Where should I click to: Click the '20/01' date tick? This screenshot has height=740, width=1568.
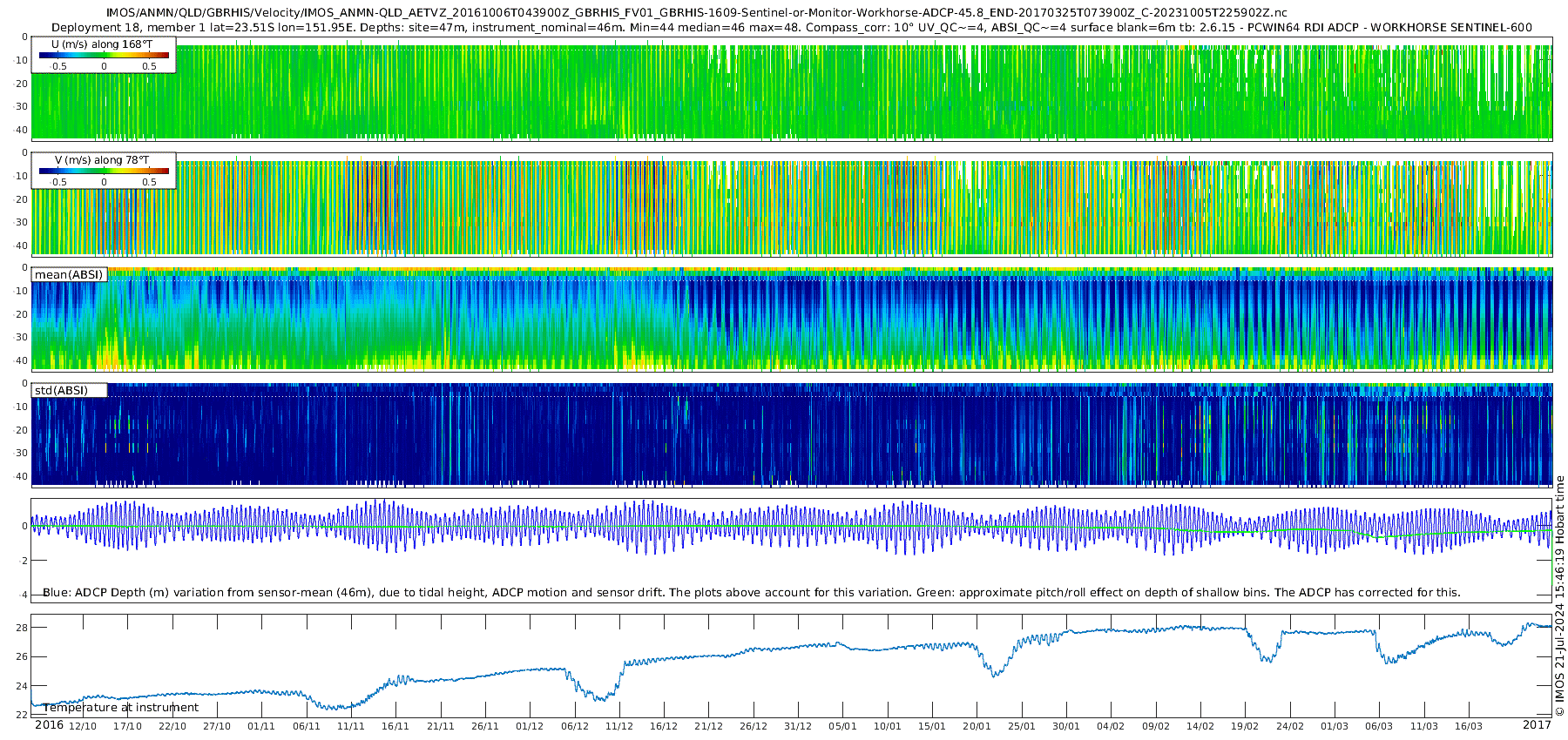coord(977,726)
